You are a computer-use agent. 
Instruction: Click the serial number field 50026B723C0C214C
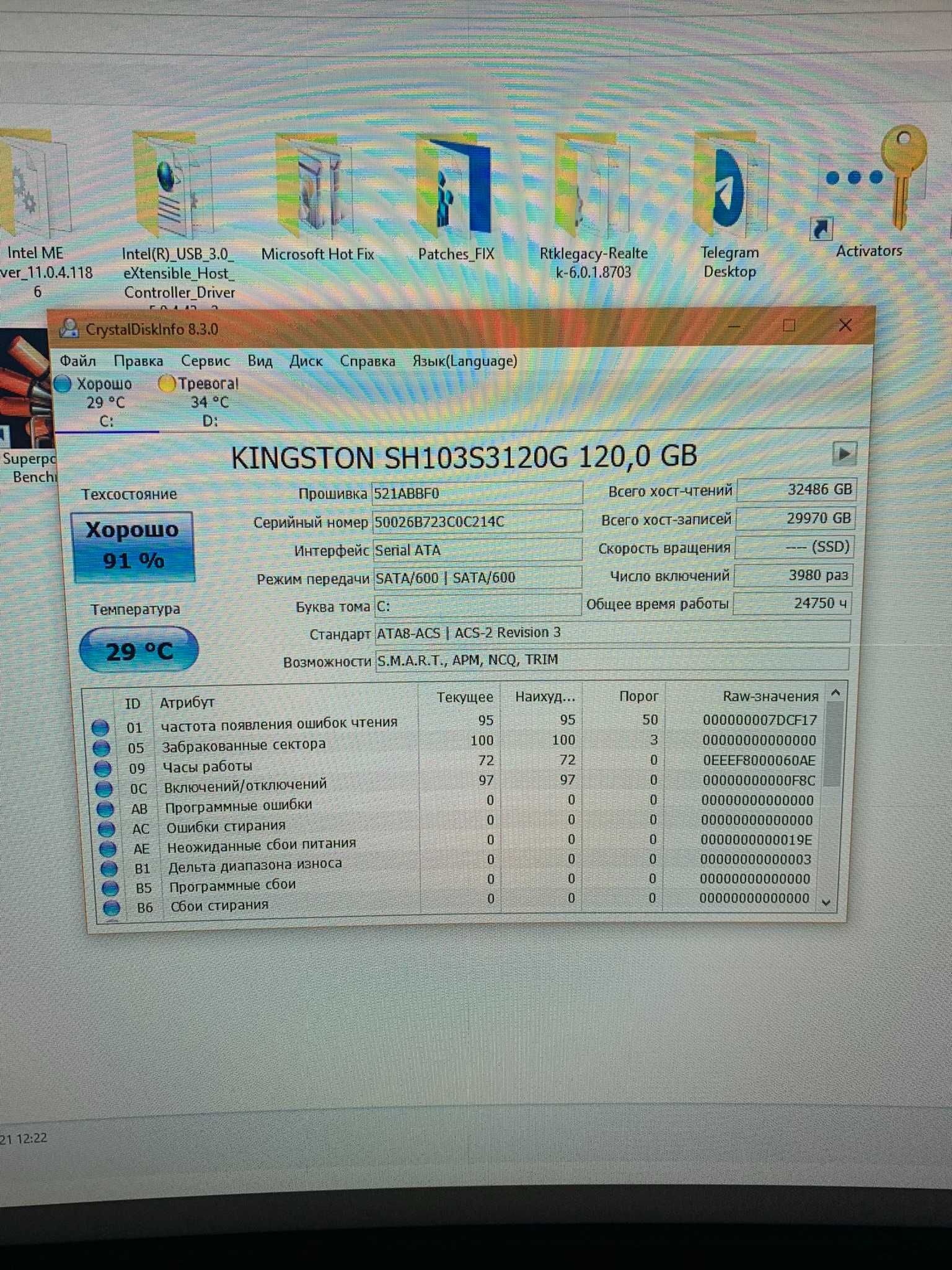coord(477,522)
